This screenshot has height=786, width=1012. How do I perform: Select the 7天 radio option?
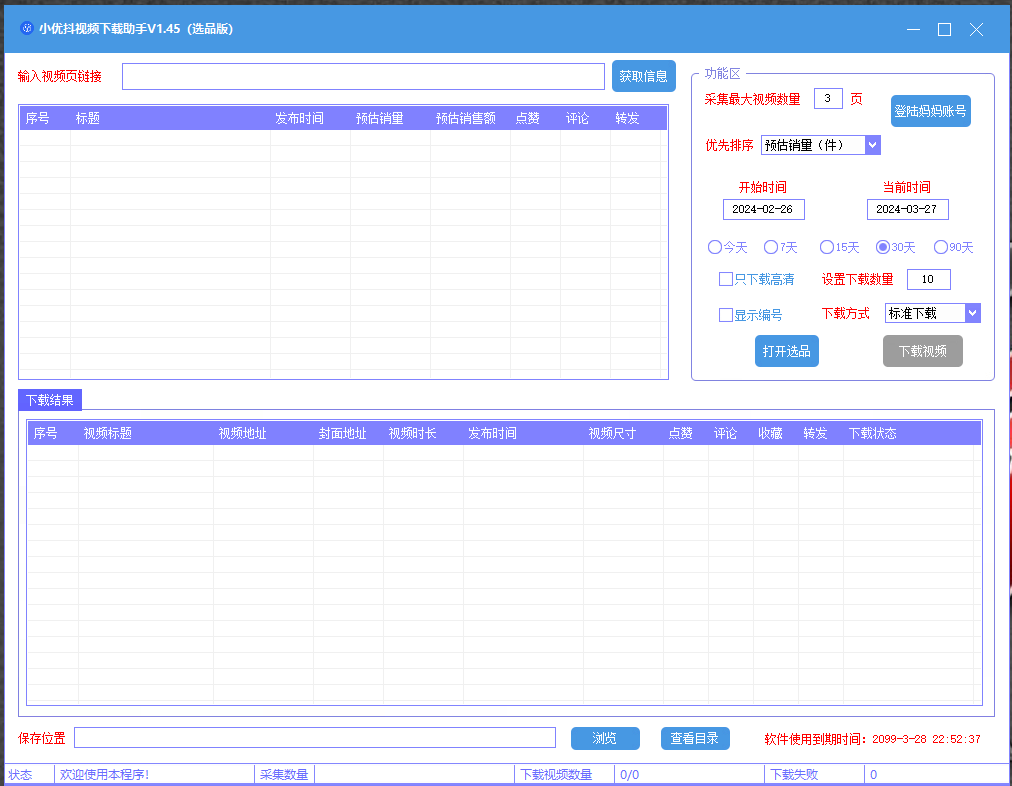(771, 247)
